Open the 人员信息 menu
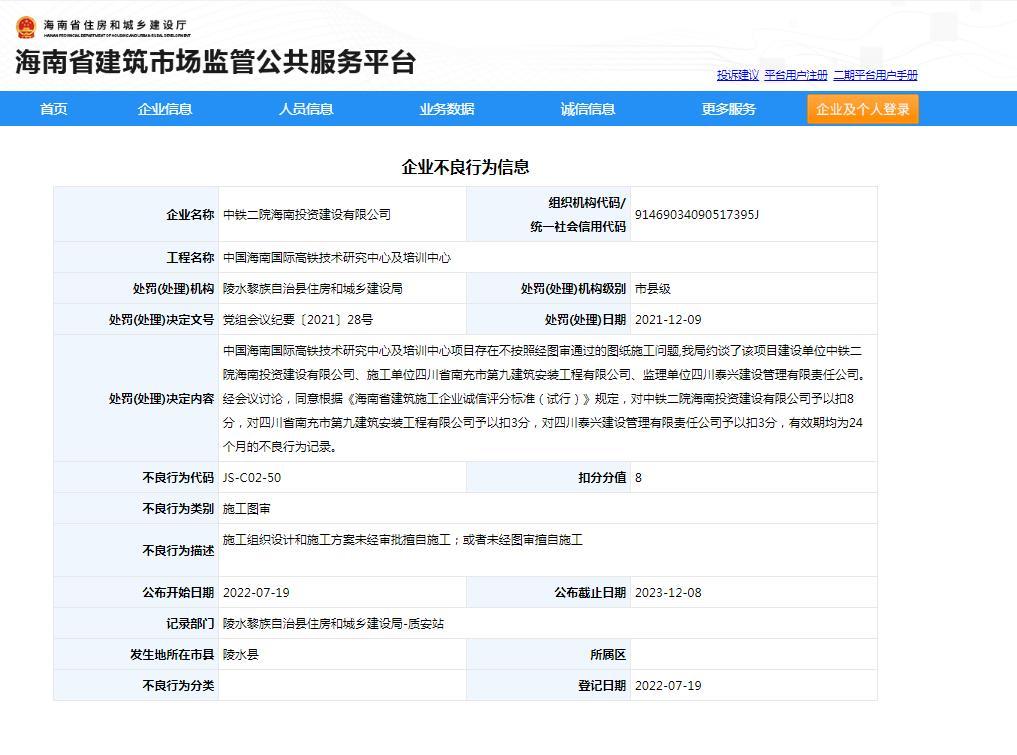 coord(306,109)
